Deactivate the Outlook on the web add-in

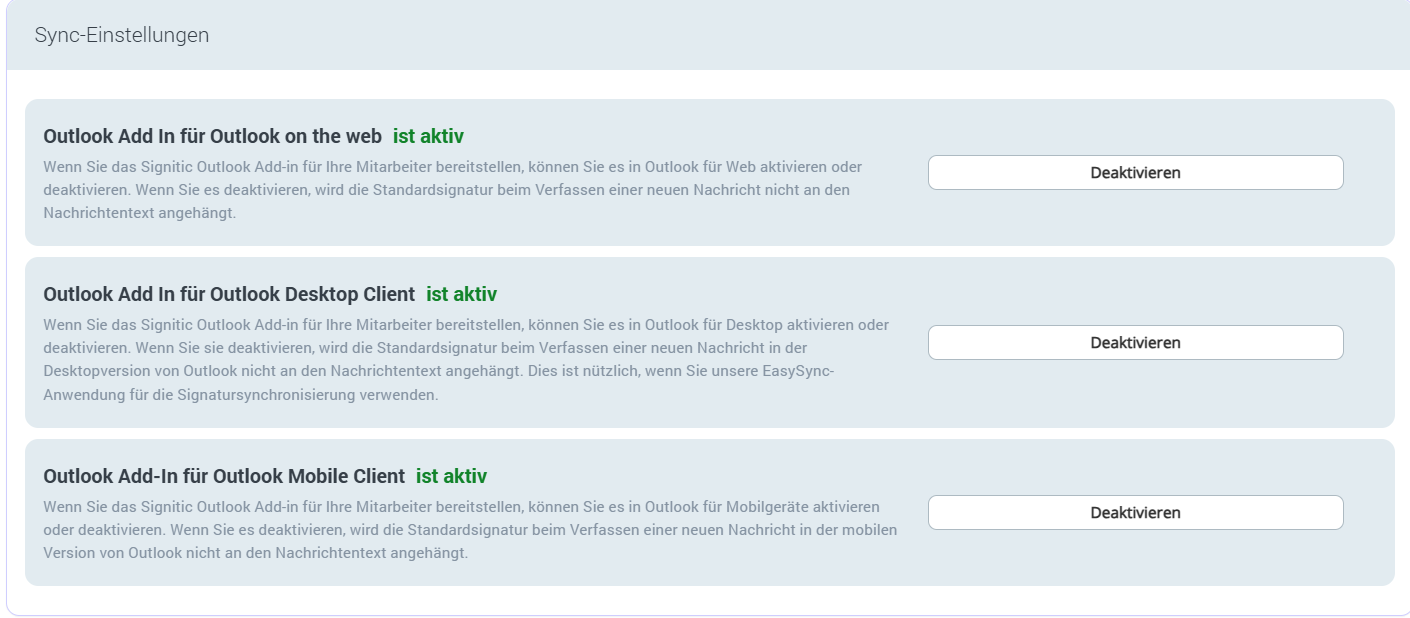1135,172
